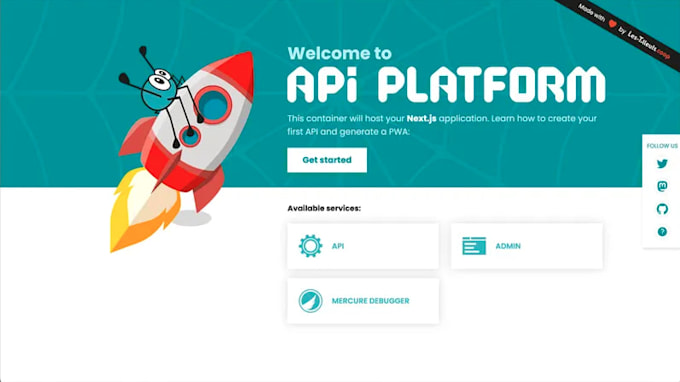This screenshot has width=680, height=382.
Task: Click the bold Next.js text
Action: tap(422, 118)
